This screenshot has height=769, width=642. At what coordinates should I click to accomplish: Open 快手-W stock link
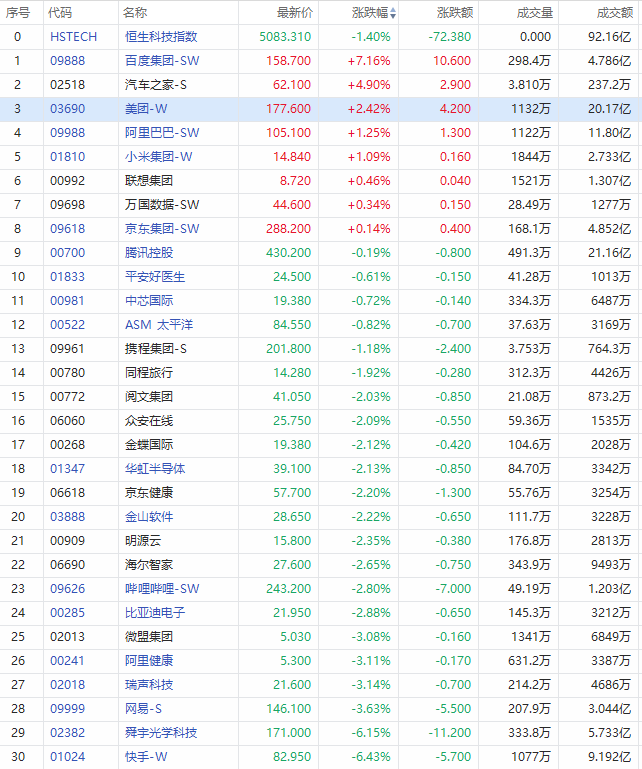point(146,758)
